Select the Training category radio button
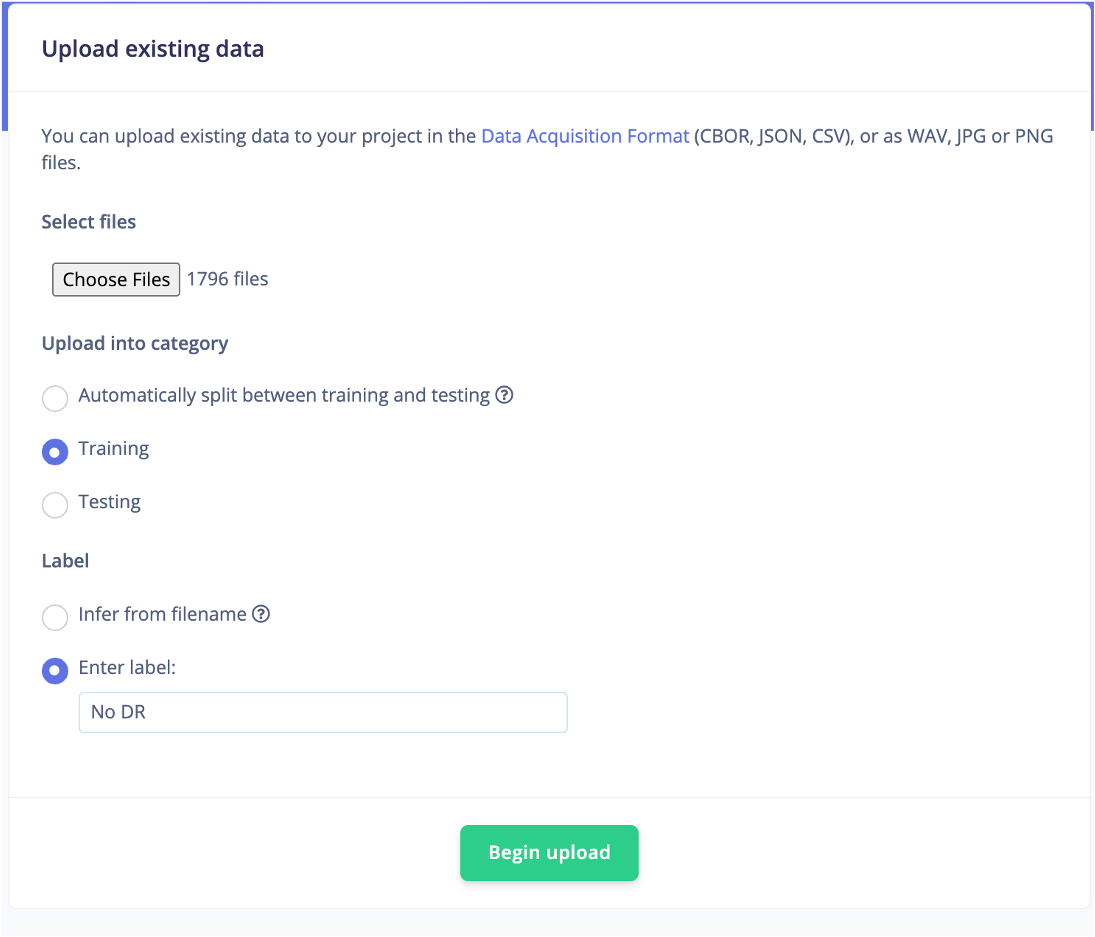The width and height of the screenshot is (1095, 937). (55, 452)
